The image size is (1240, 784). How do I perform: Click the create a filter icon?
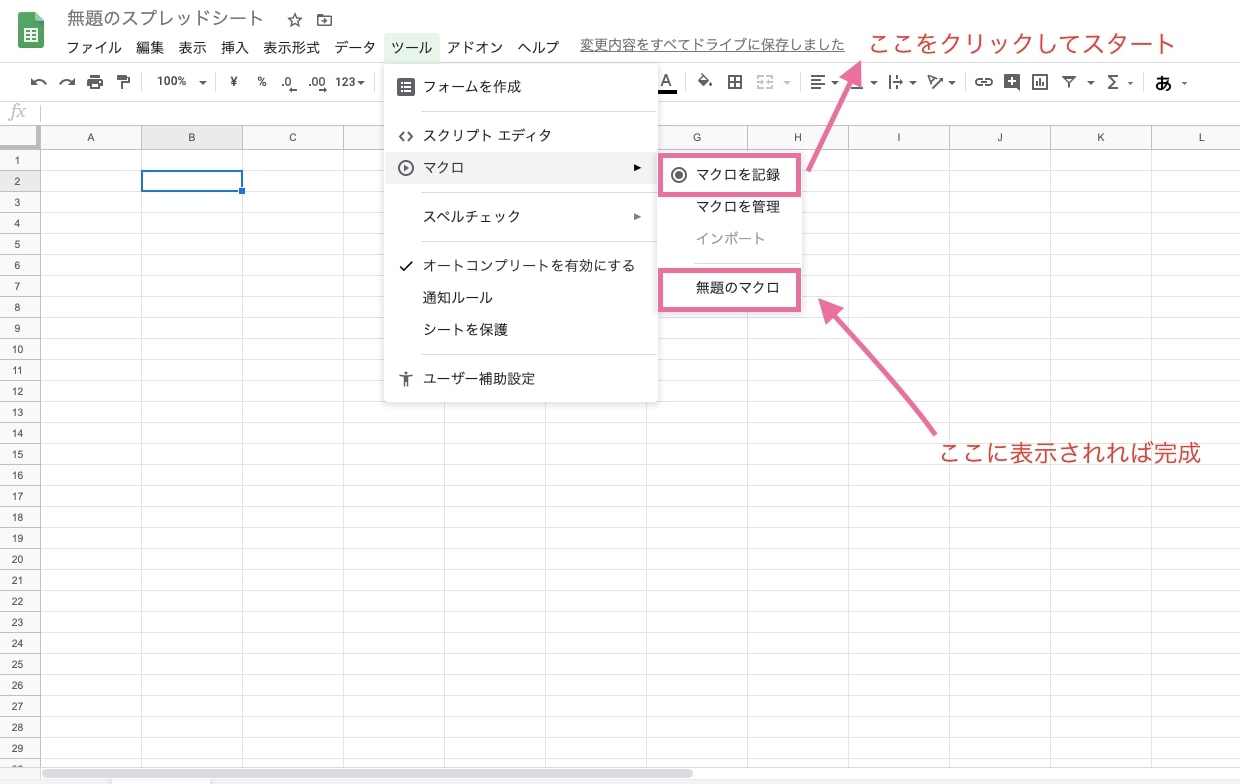click(x=1069, y=82)
